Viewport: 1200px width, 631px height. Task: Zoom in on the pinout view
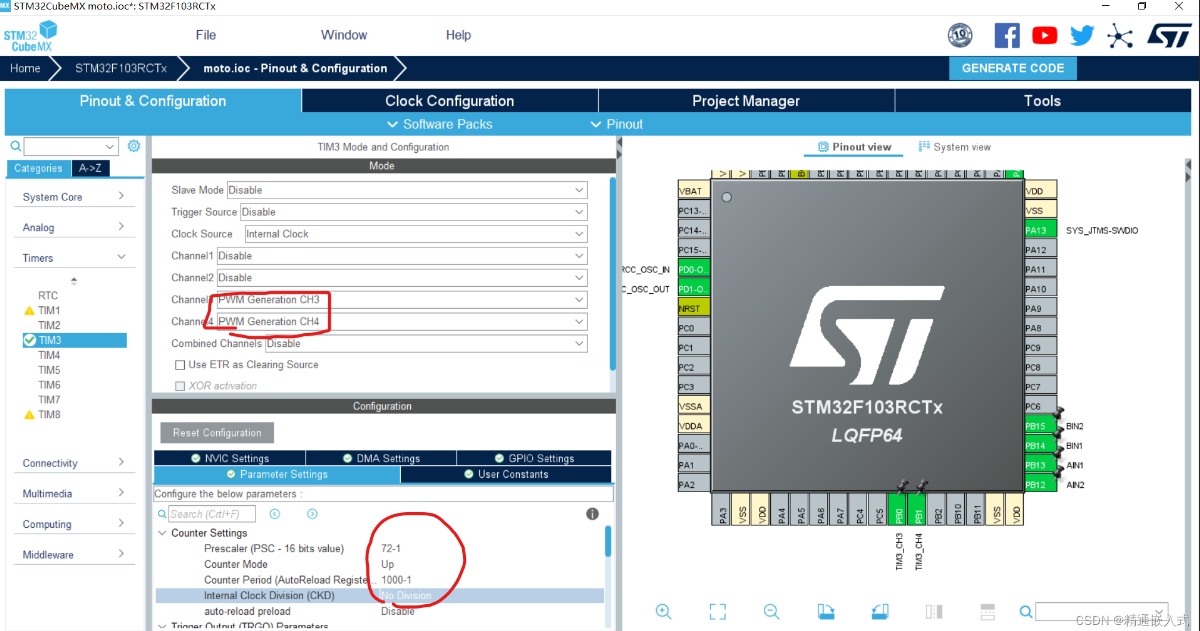point(663,611)
